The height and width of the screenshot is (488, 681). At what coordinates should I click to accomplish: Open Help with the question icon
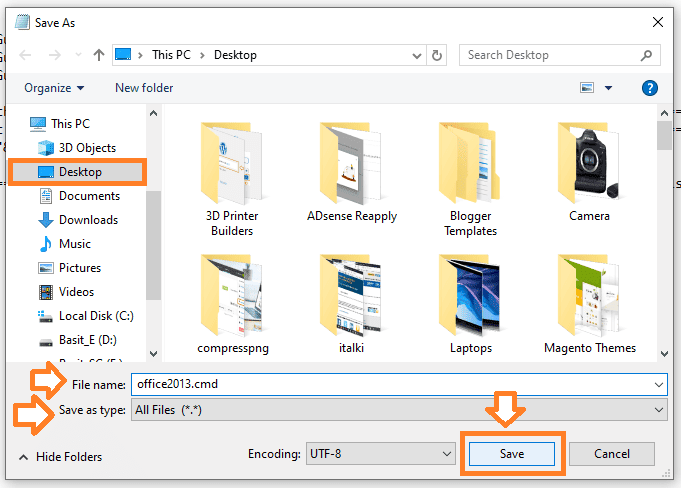(650, 88)
